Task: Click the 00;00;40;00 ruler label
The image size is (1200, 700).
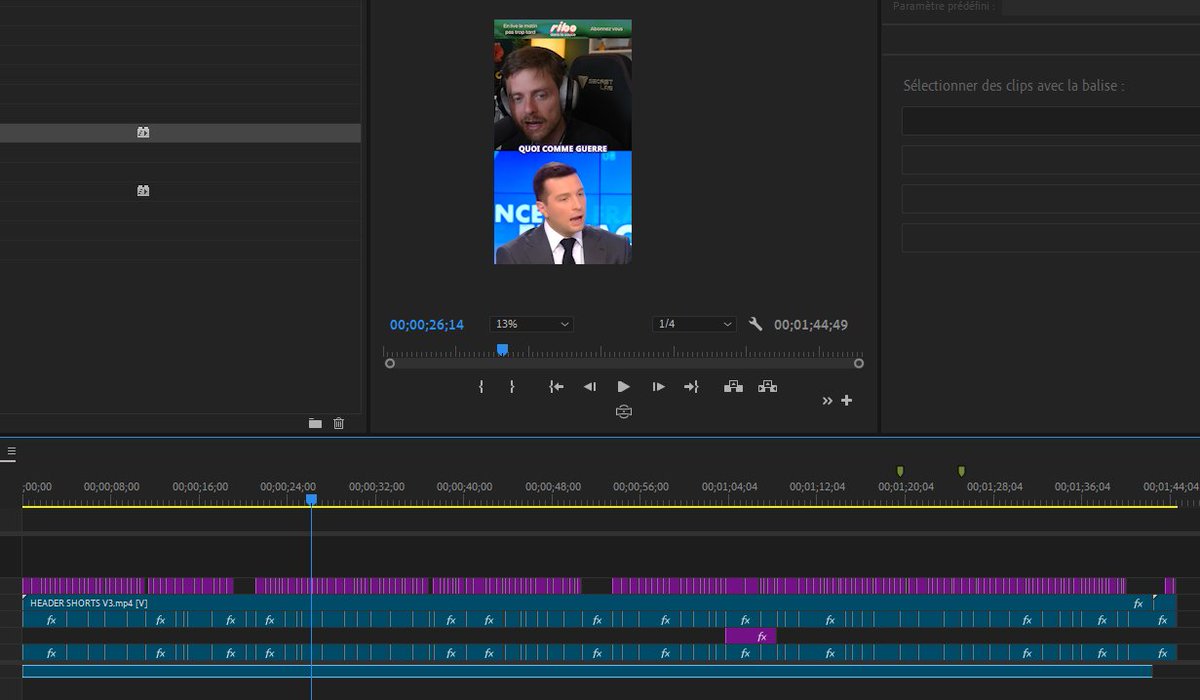Action: 465,487
